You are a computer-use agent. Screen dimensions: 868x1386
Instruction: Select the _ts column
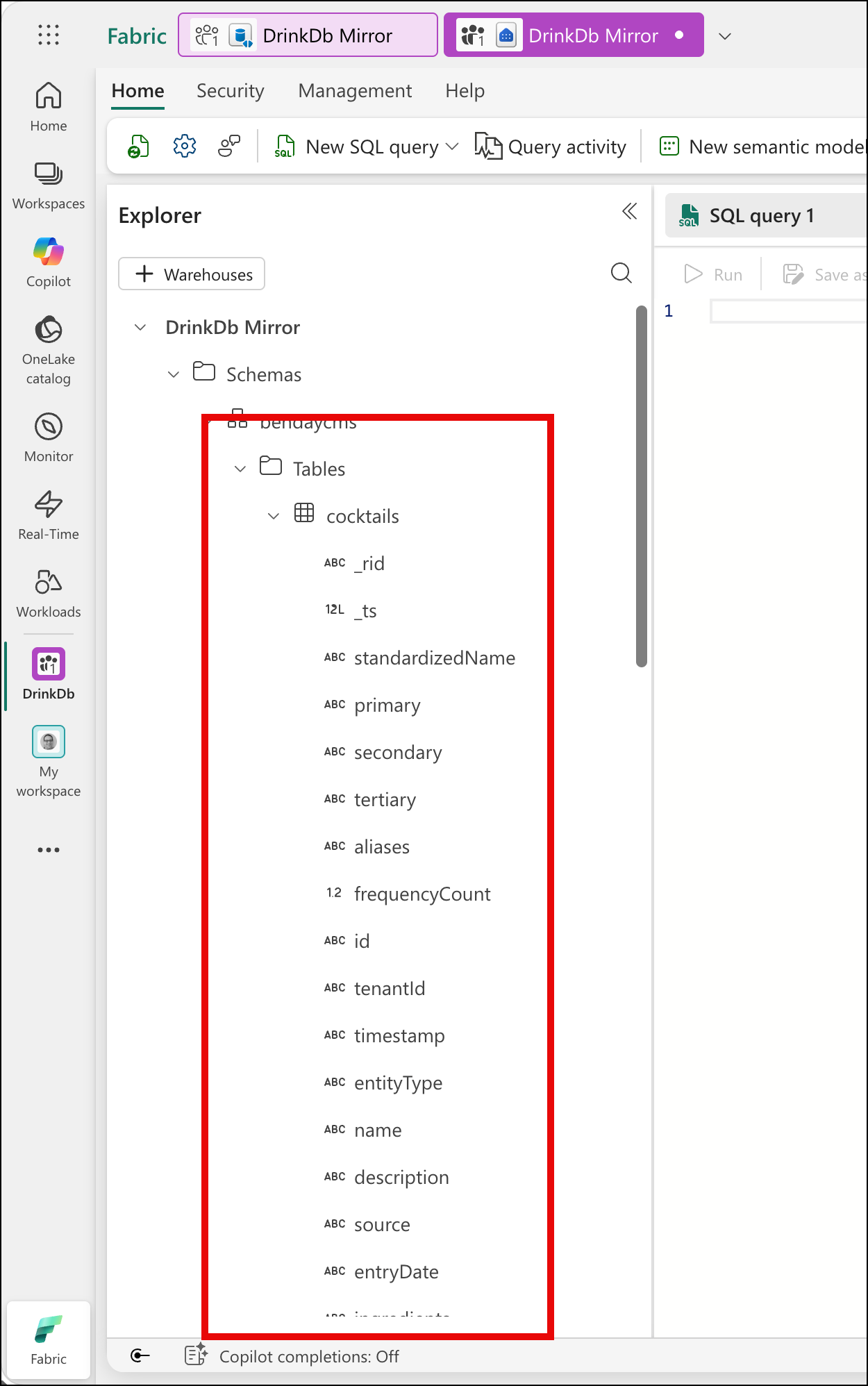365,610
